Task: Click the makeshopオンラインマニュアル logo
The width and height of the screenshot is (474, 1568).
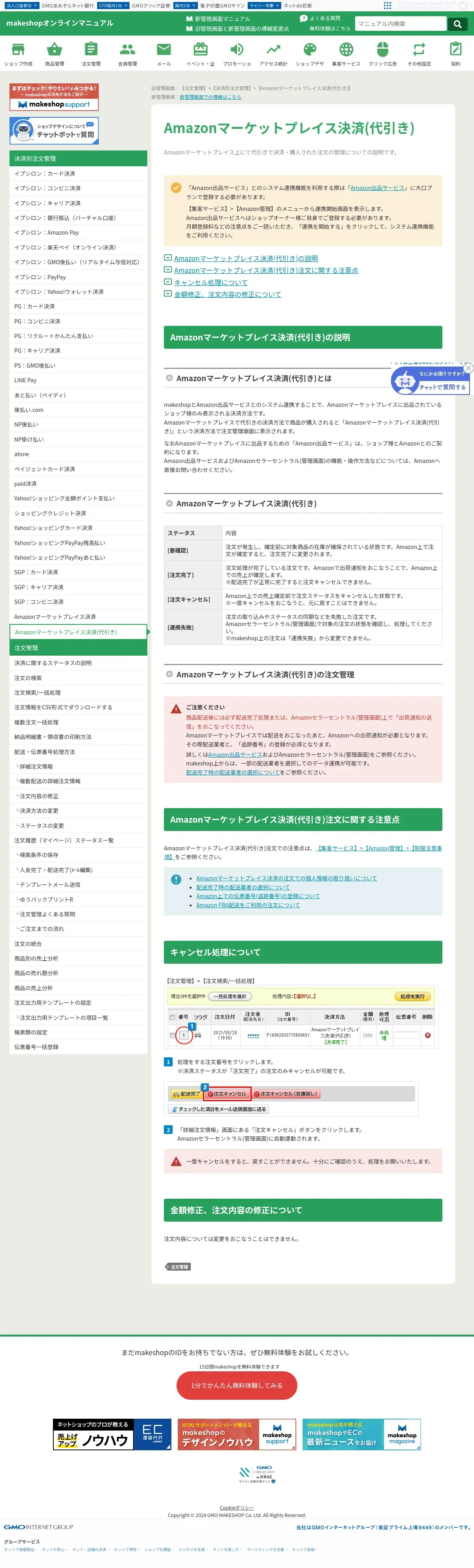Action: point(60,23)
